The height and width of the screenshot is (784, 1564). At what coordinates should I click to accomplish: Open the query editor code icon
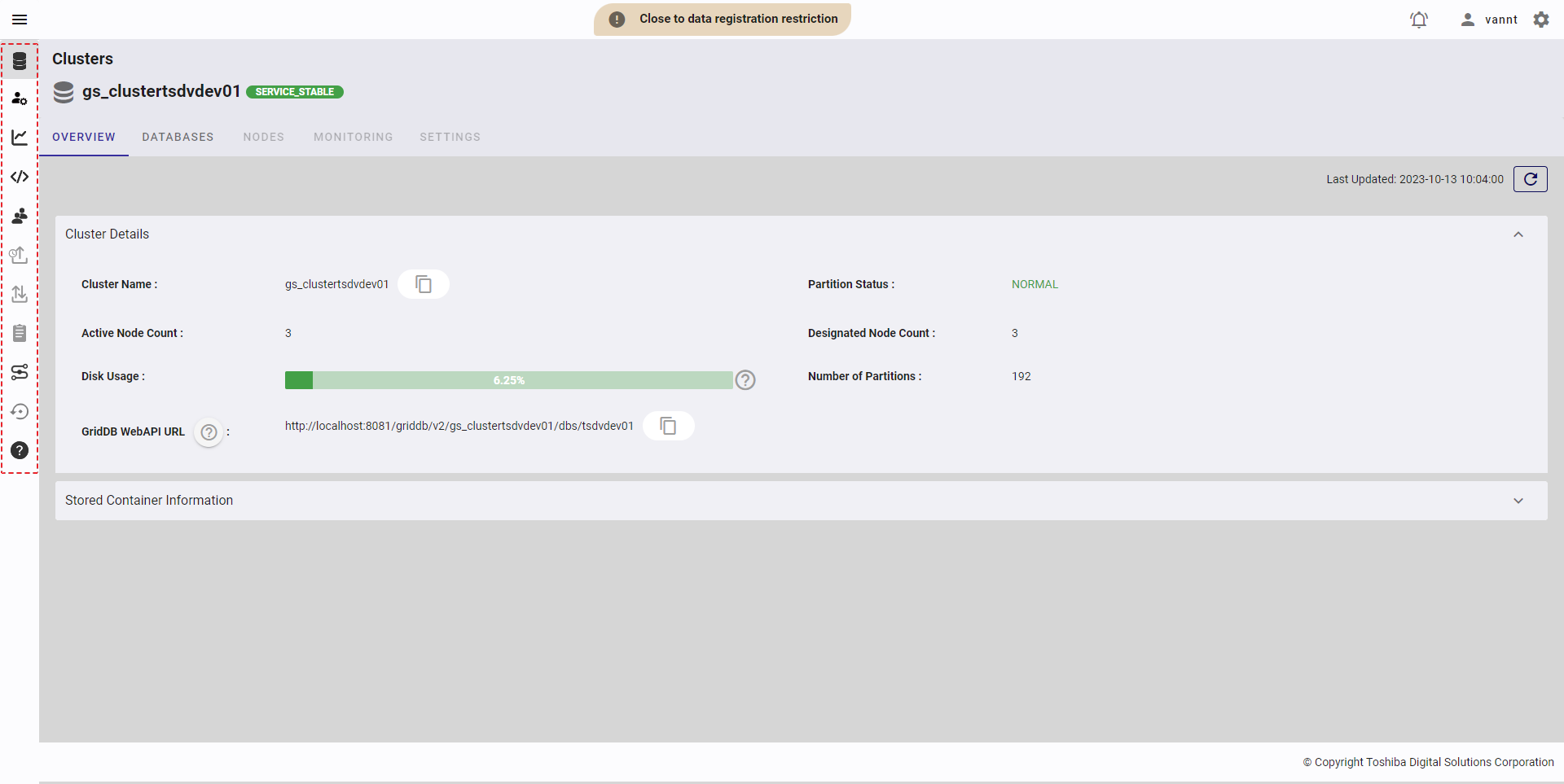(20, 176)
